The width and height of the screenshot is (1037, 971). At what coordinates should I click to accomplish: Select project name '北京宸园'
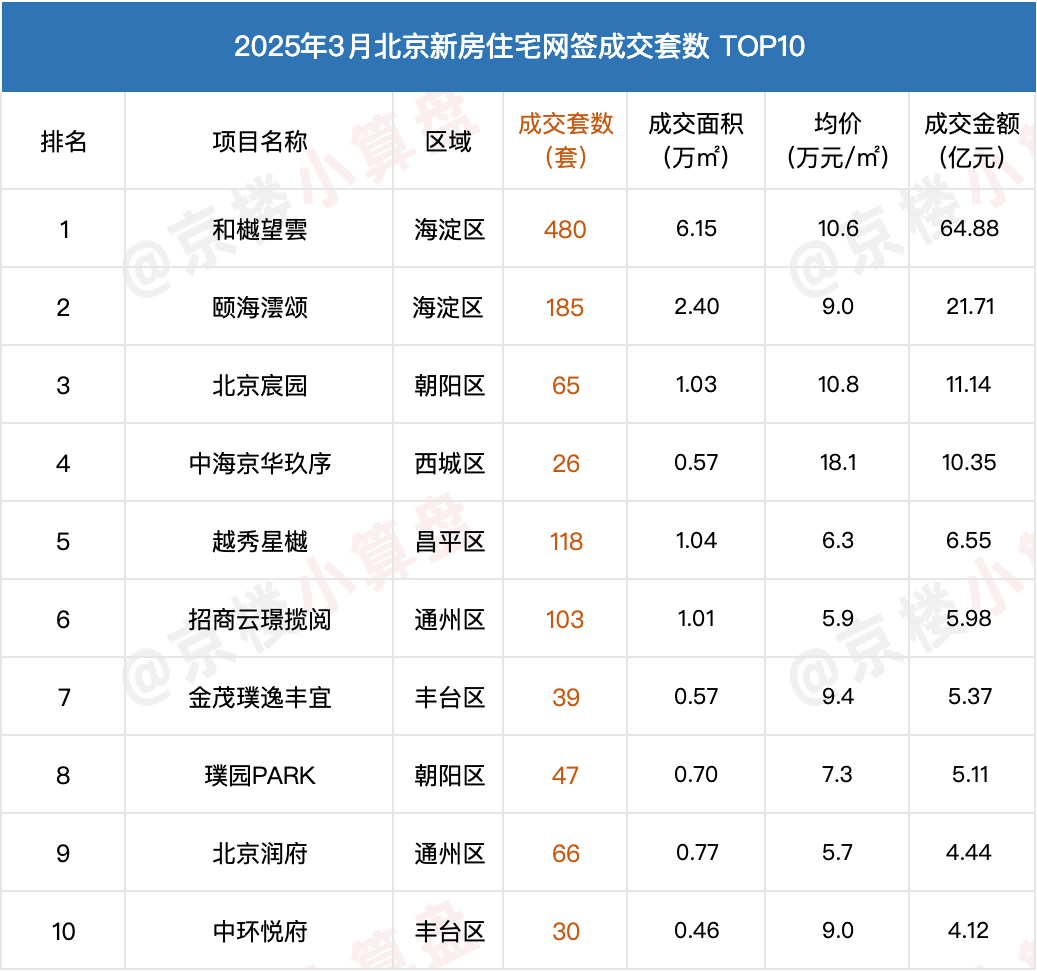[x=260, y=386]
